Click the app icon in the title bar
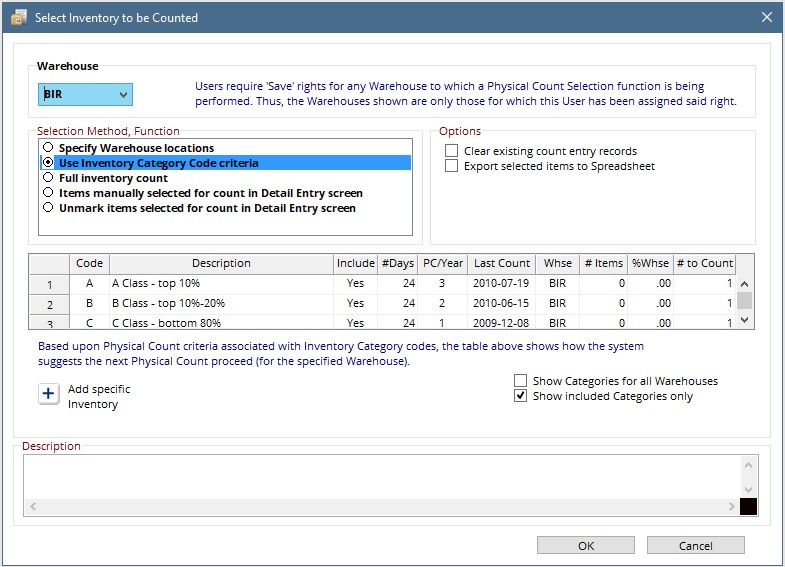The height and width of the screenshot is (567, 785). [x=18, y=17]
